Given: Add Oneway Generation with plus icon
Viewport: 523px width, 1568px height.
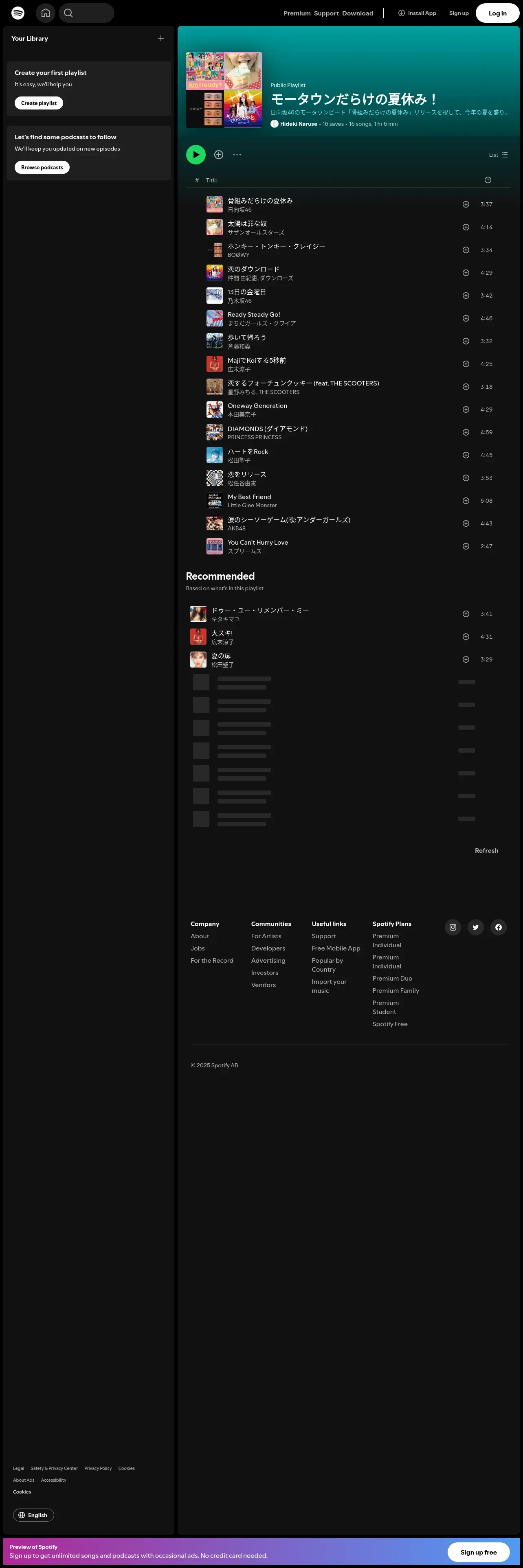Looking at the screenshot, I should (x=466, y=410).
